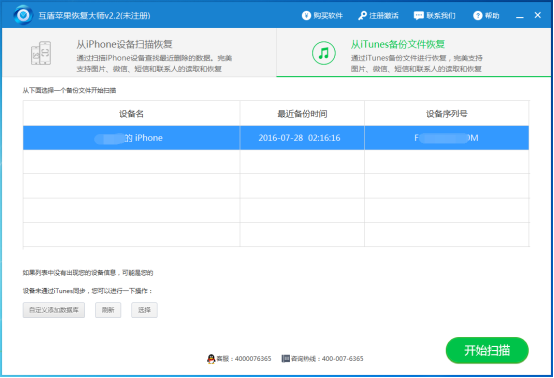This screenshot has height=378, width=554.
Task: Minimize the recovery app window
Action: click(519, 16)
